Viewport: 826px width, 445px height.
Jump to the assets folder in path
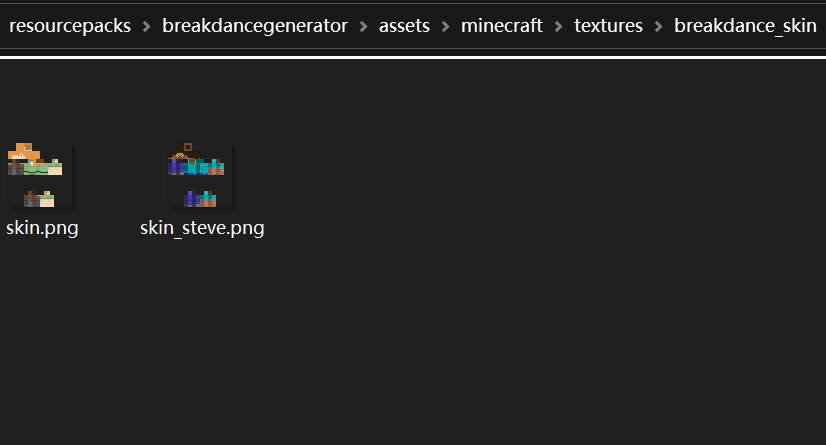pos(404,26)
